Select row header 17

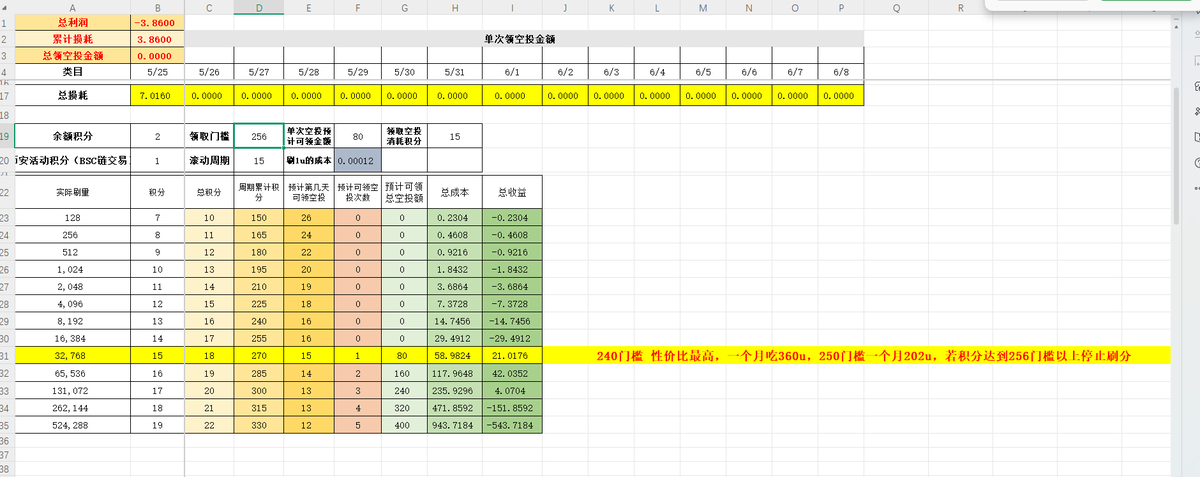6,95
